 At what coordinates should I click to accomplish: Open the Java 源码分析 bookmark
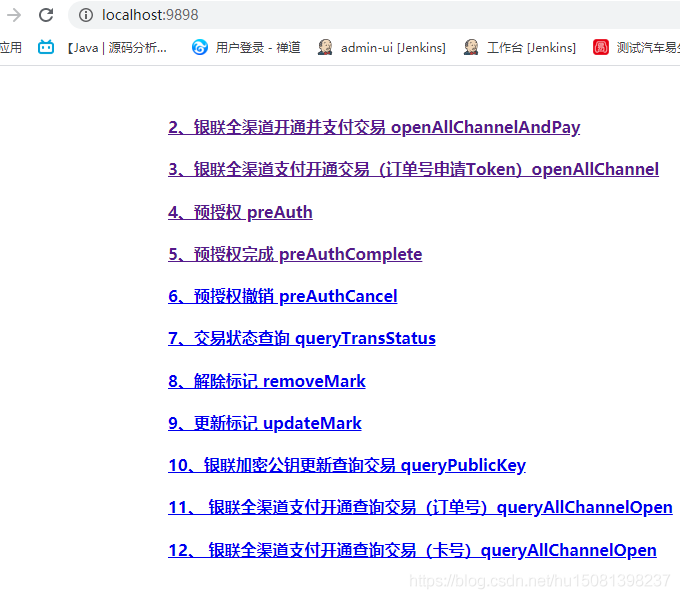tap(117, 47)
